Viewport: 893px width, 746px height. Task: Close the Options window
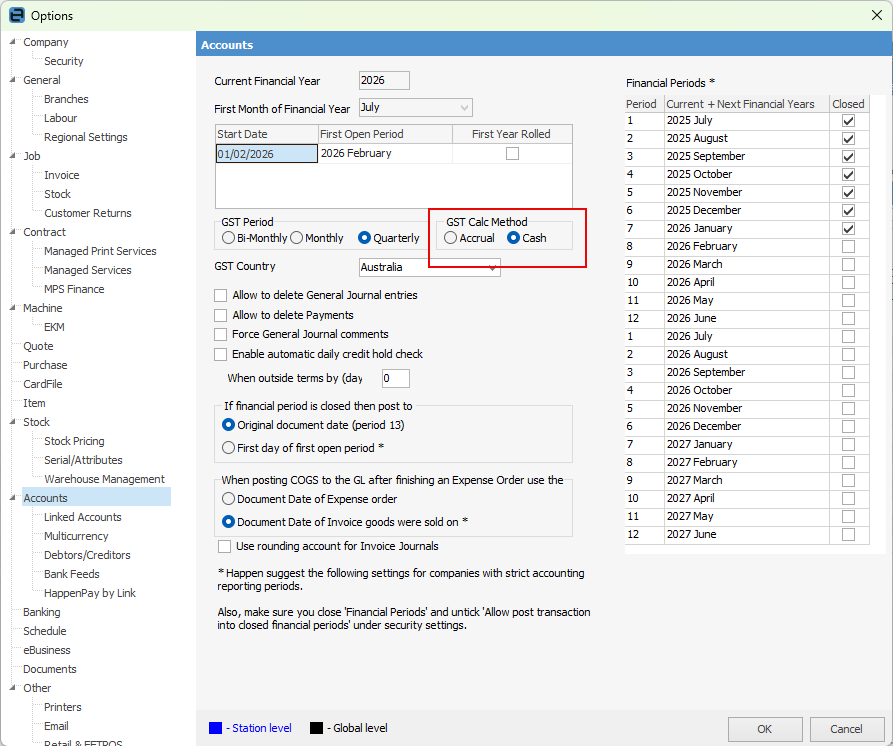876,15
